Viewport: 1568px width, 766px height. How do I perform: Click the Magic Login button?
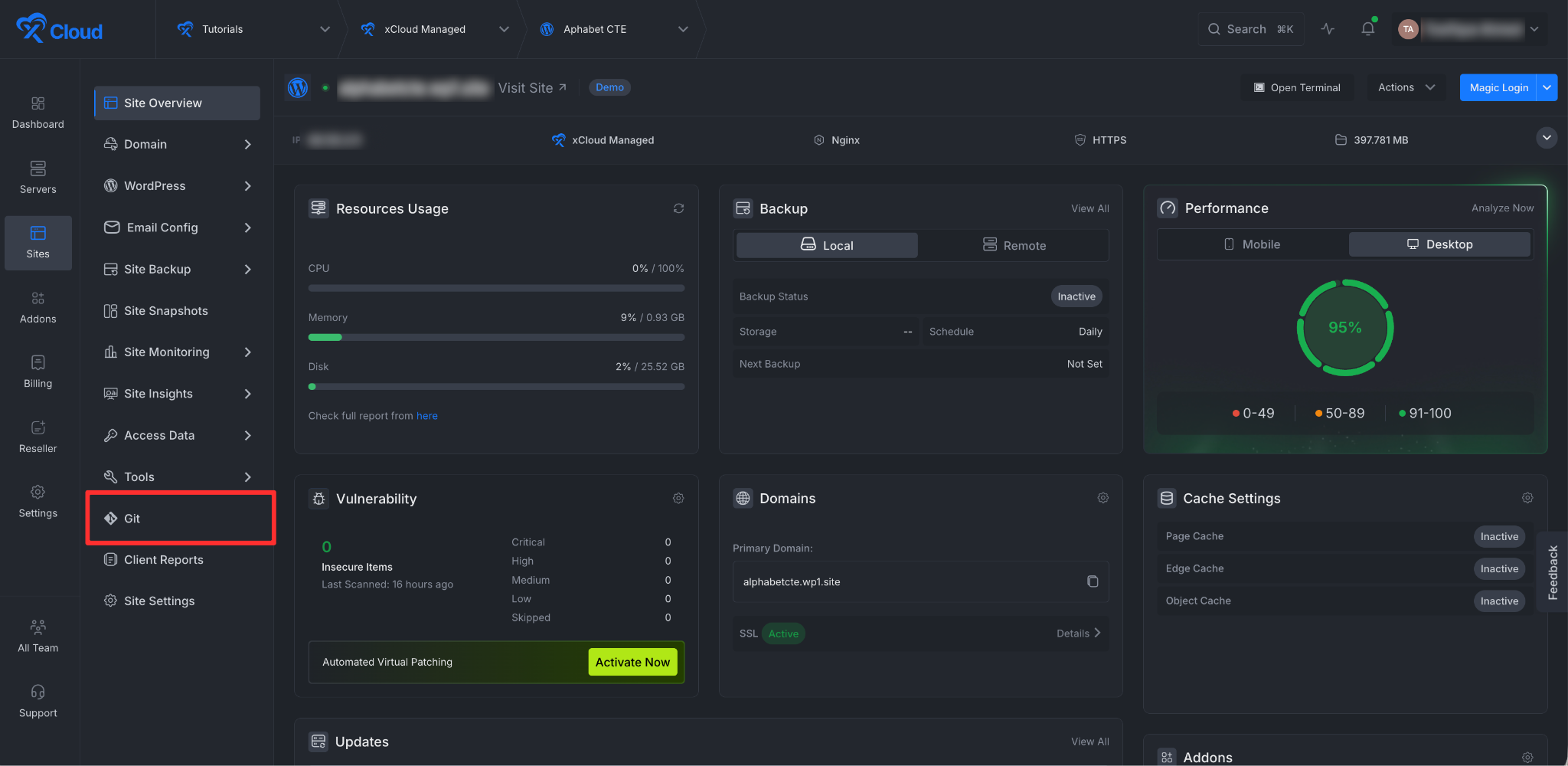point(1498,87)
